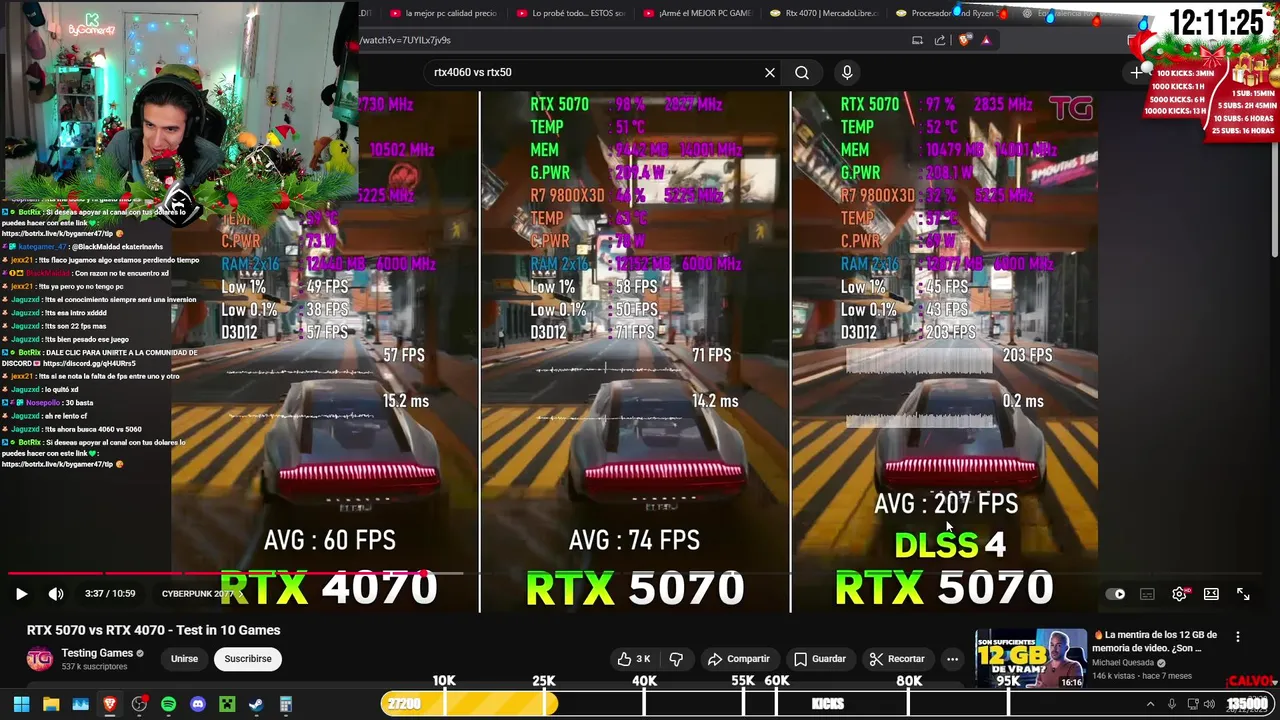Enter fullscreen mode on the video
This screenshot has height=720, width=1280.
pos(1243,594)
